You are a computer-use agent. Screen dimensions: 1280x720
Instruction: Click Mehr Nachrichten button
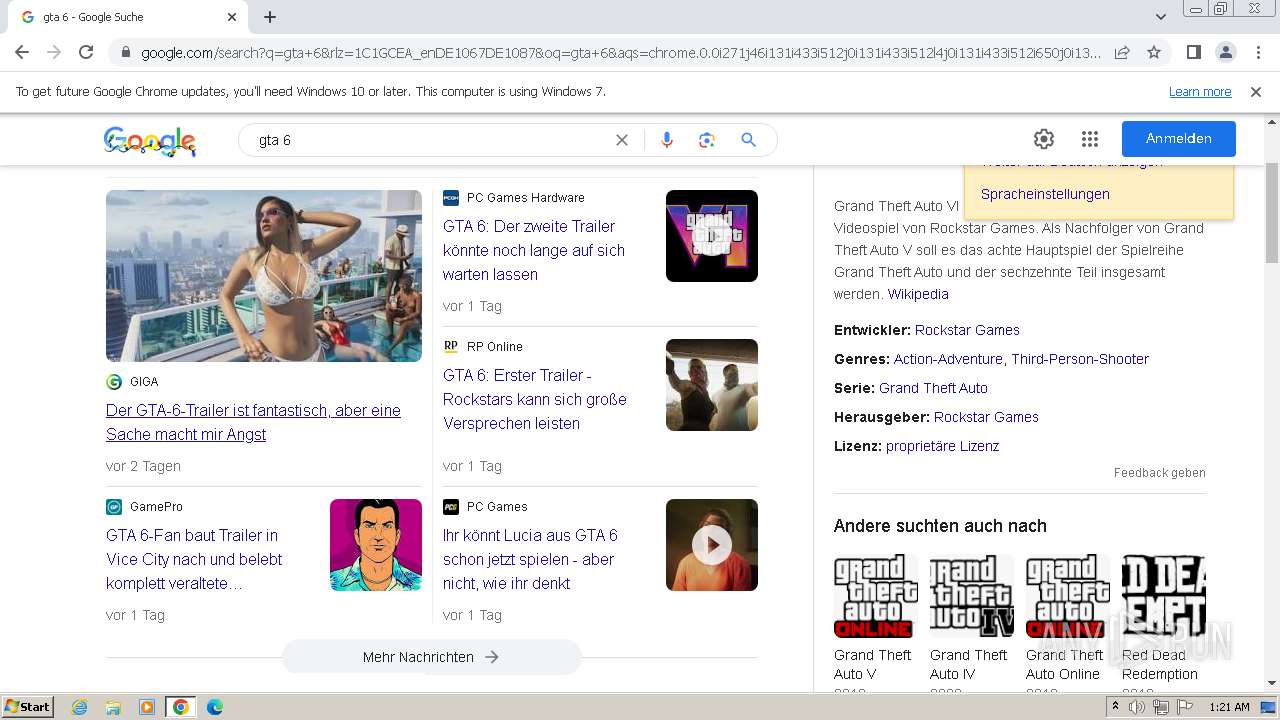[431, 657]
